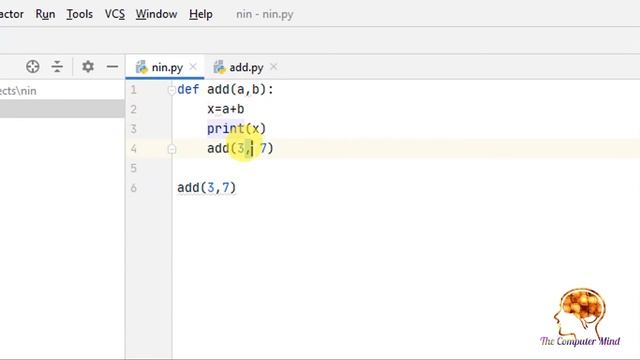640x360 pixels.
Task: Click the collapse all icon in project panel
Action: coord(57,67)
